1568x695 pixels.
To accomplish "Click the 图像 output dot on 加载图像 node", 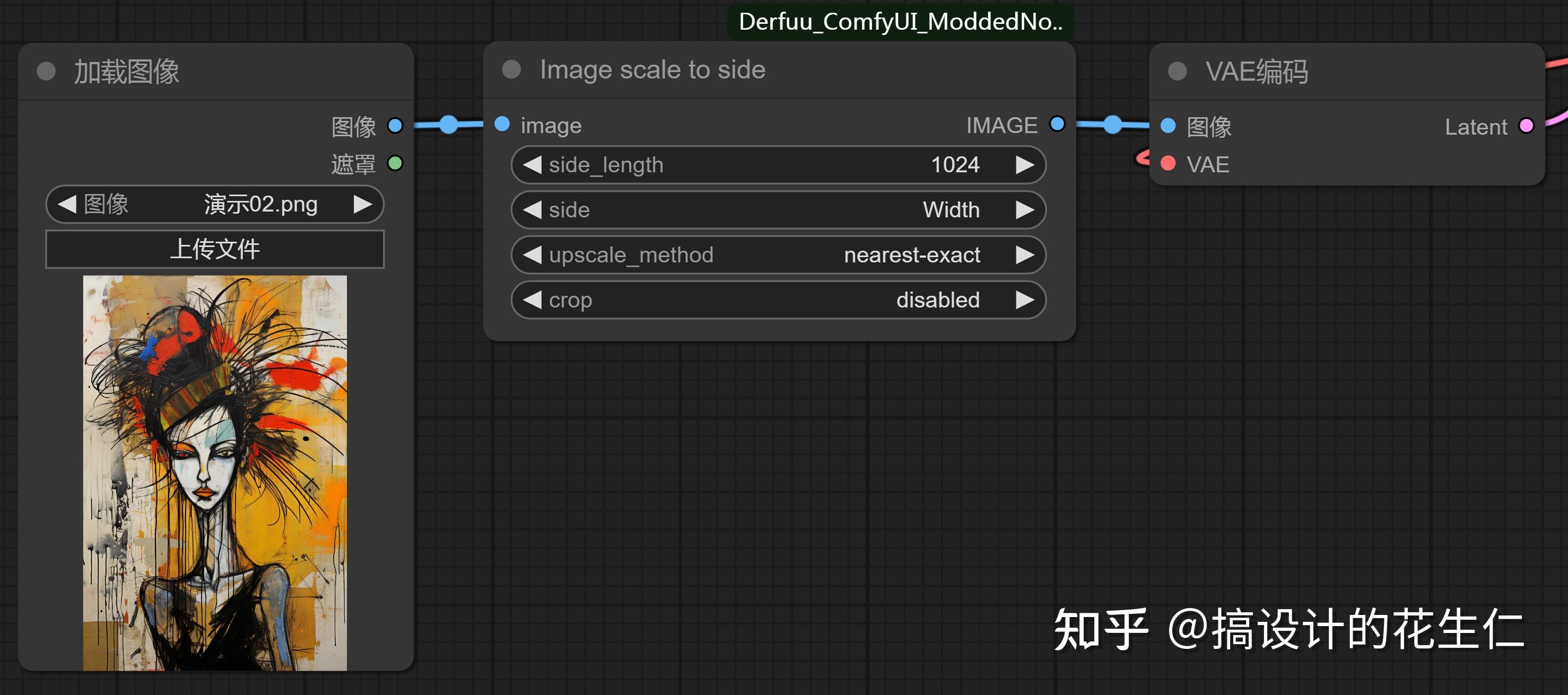I will coord(396,125).
